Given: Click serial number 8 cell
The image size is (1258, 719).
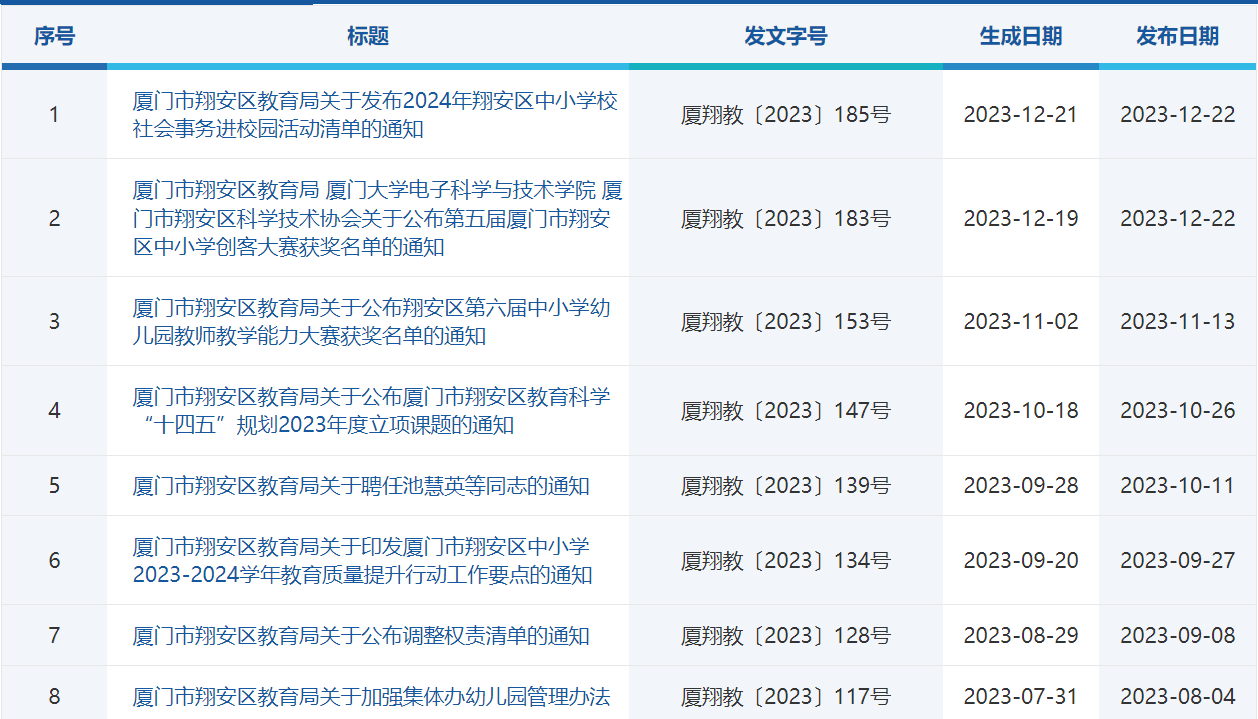Looking at the screenshot, I should (54, 693).
